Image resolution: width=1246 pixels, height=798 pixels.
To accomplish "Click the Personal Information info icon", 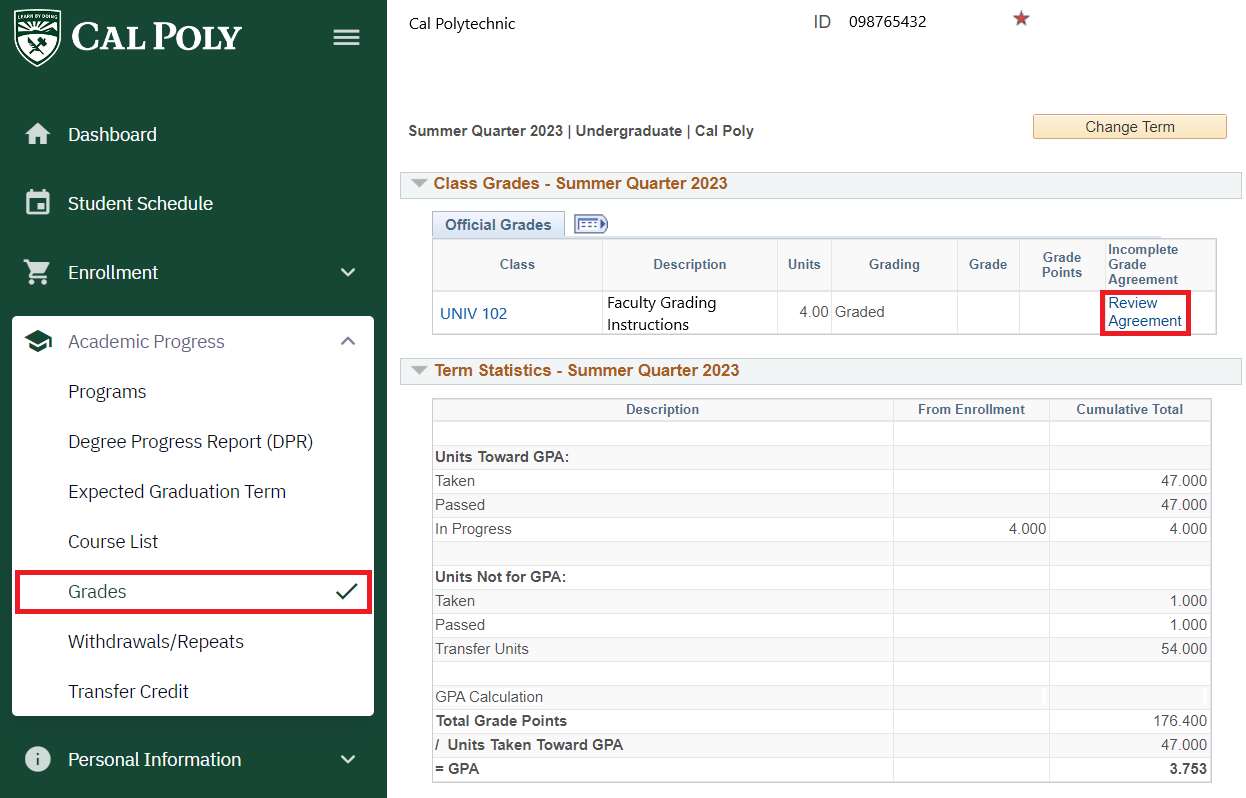I will point(38,759).
